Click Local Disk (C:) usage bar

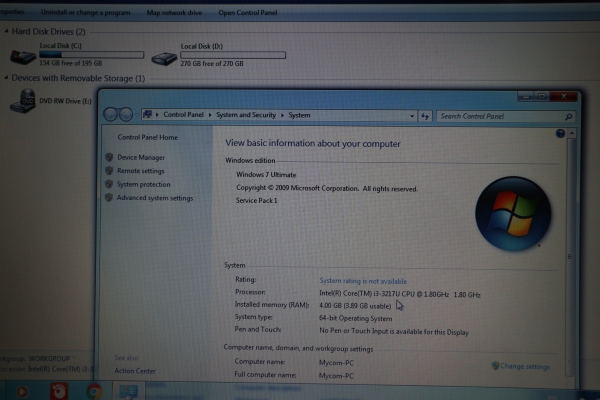pos(91,55)
